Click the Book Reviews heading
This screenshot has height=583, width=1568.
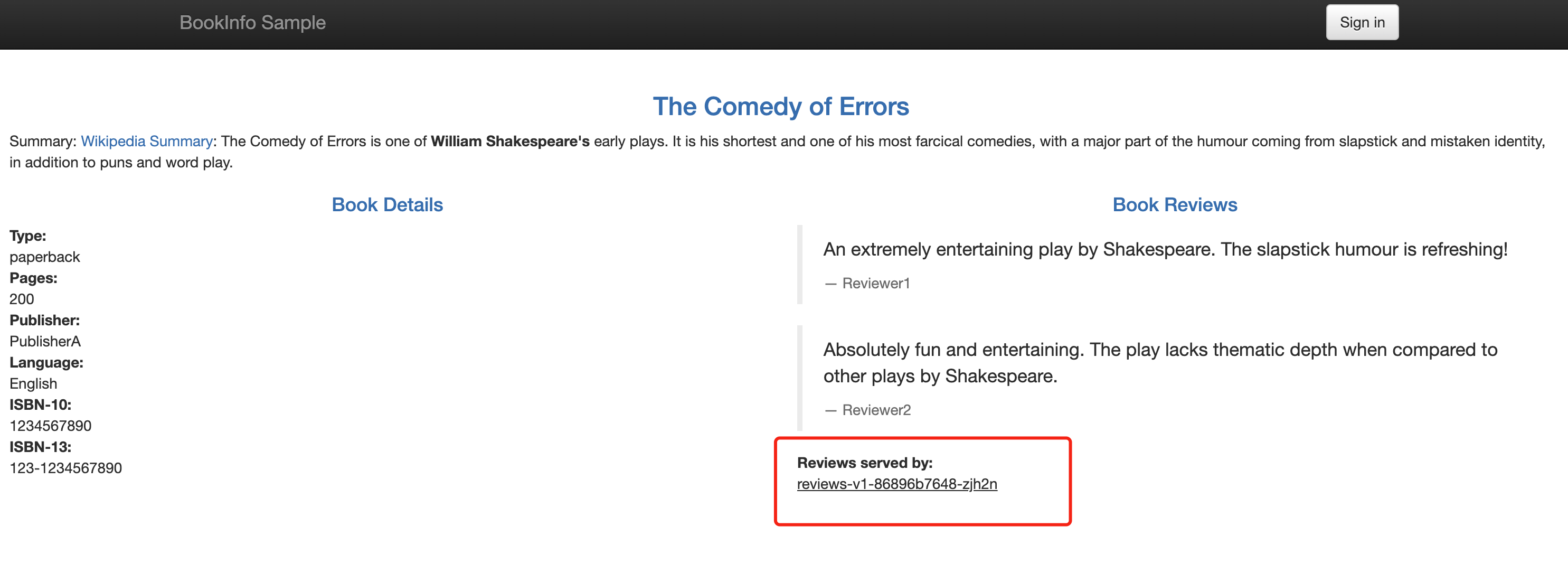tap(1175, 204)
